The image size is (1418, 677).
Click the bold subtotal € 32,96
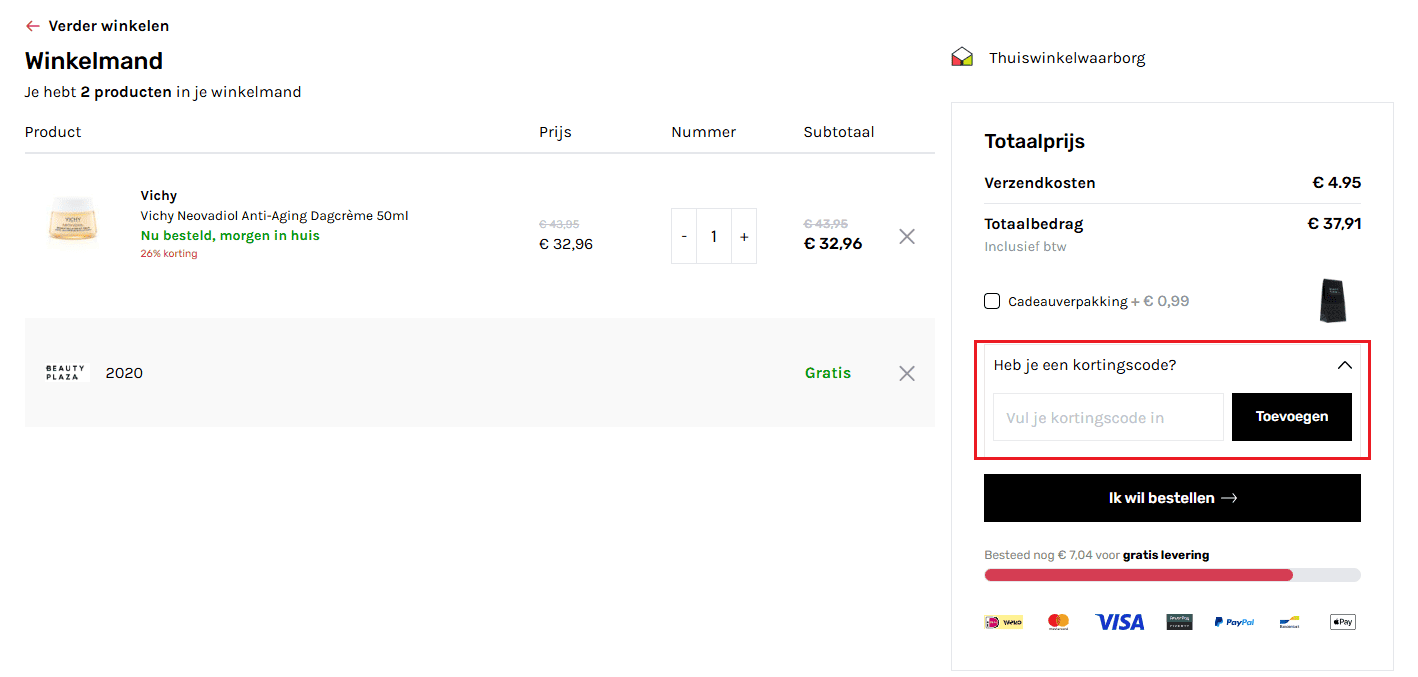point(833,243)
